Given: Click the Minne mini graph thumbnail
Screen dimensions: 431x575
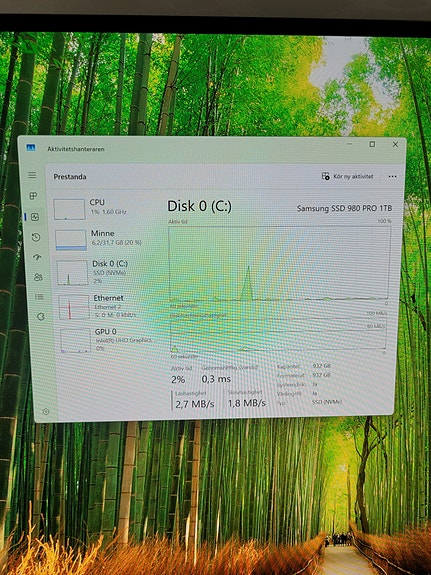Looking at the screenshot, I should tap(71, 240).
